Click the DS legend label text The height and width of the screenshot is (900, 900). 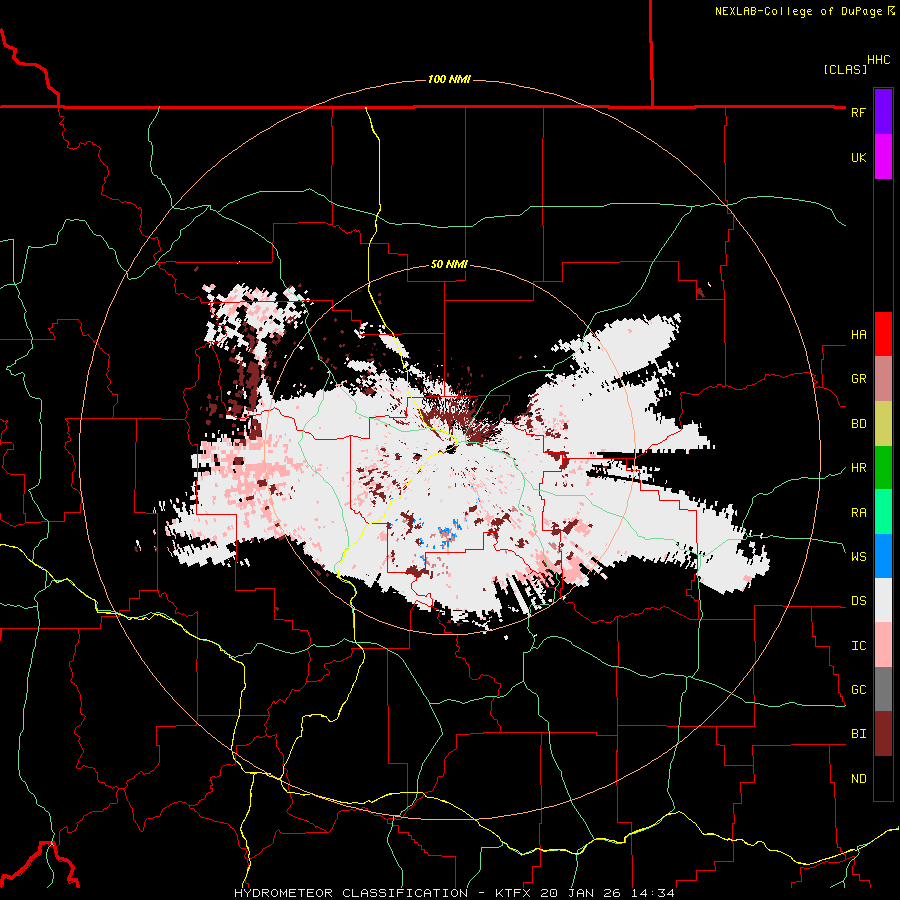(x=858, y=601)
